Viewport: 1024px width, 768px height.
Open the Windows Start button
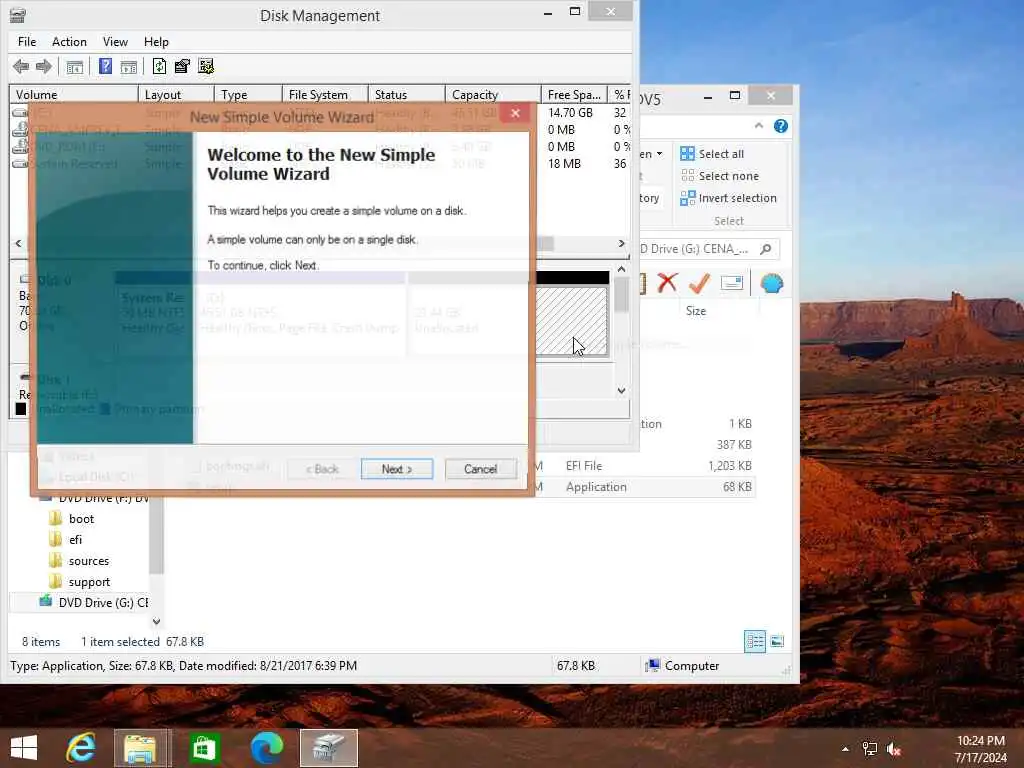tap(24, 748)
